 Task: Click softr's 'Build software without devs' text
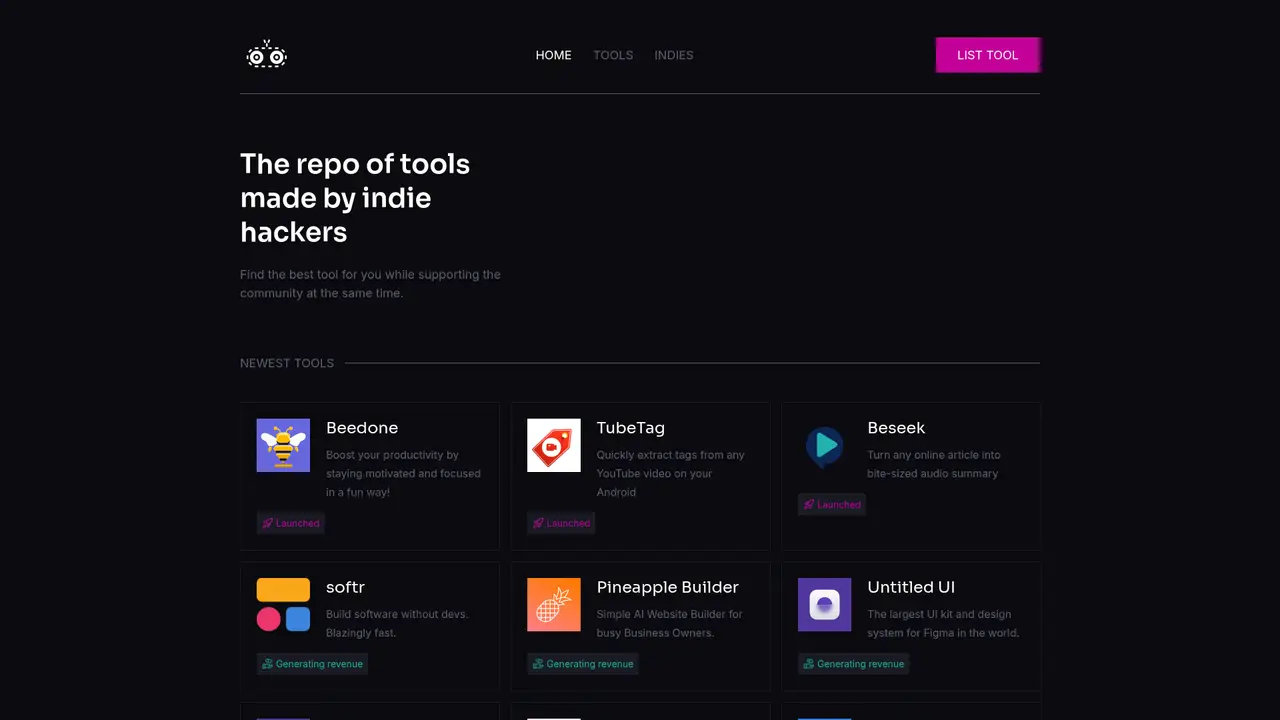397,624
